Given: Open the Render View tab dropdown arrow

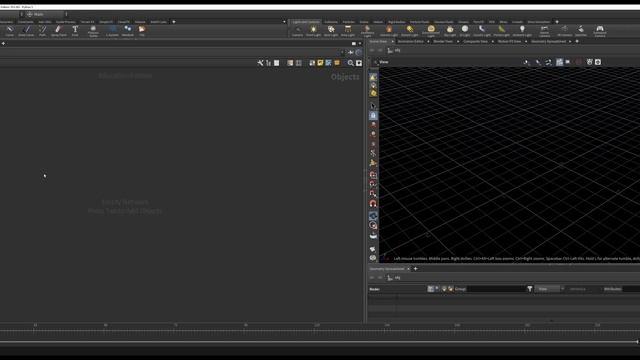Looking at the screenshot, I should point(458,41).
